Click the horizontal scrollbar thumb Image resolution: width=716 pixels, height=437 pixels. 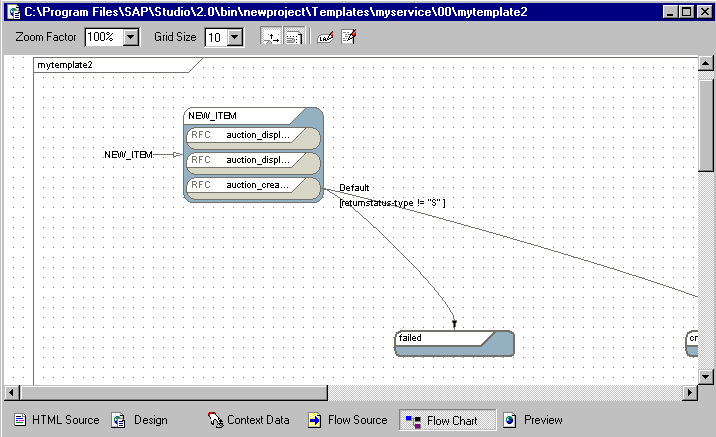pos(174,392)
